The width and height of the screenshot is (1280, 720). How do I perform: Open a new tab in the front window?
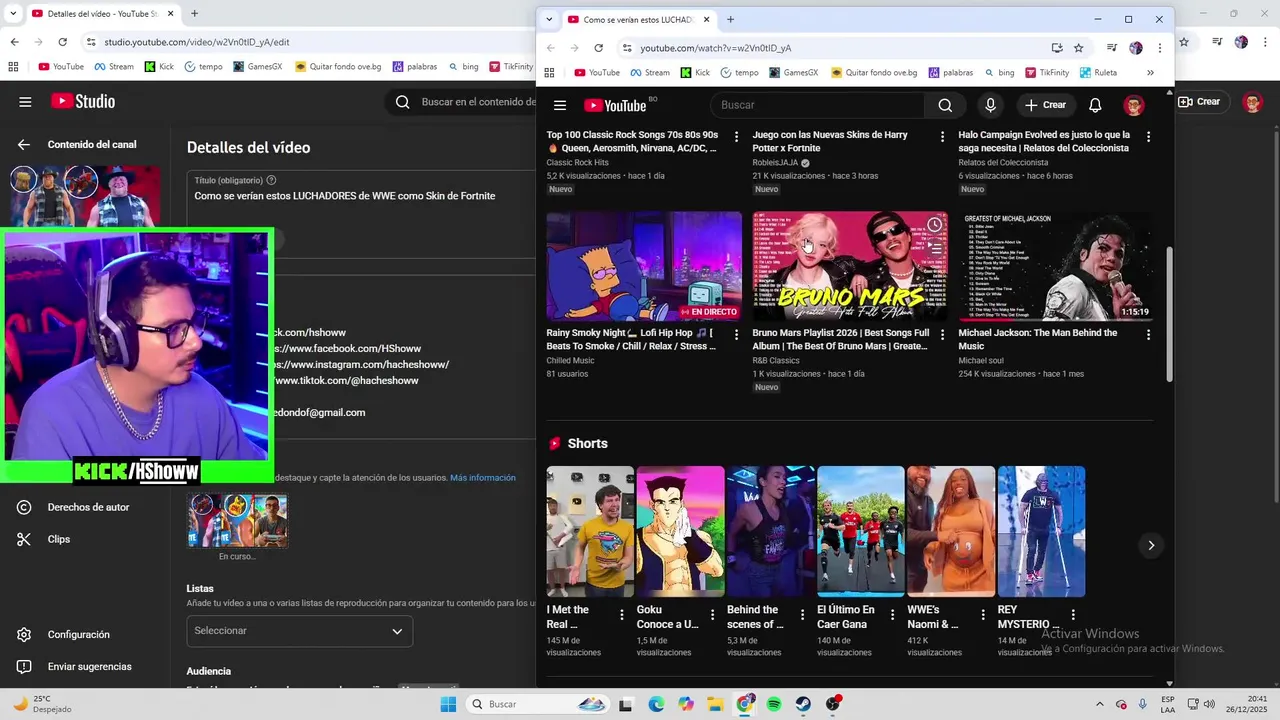(730, 19)
